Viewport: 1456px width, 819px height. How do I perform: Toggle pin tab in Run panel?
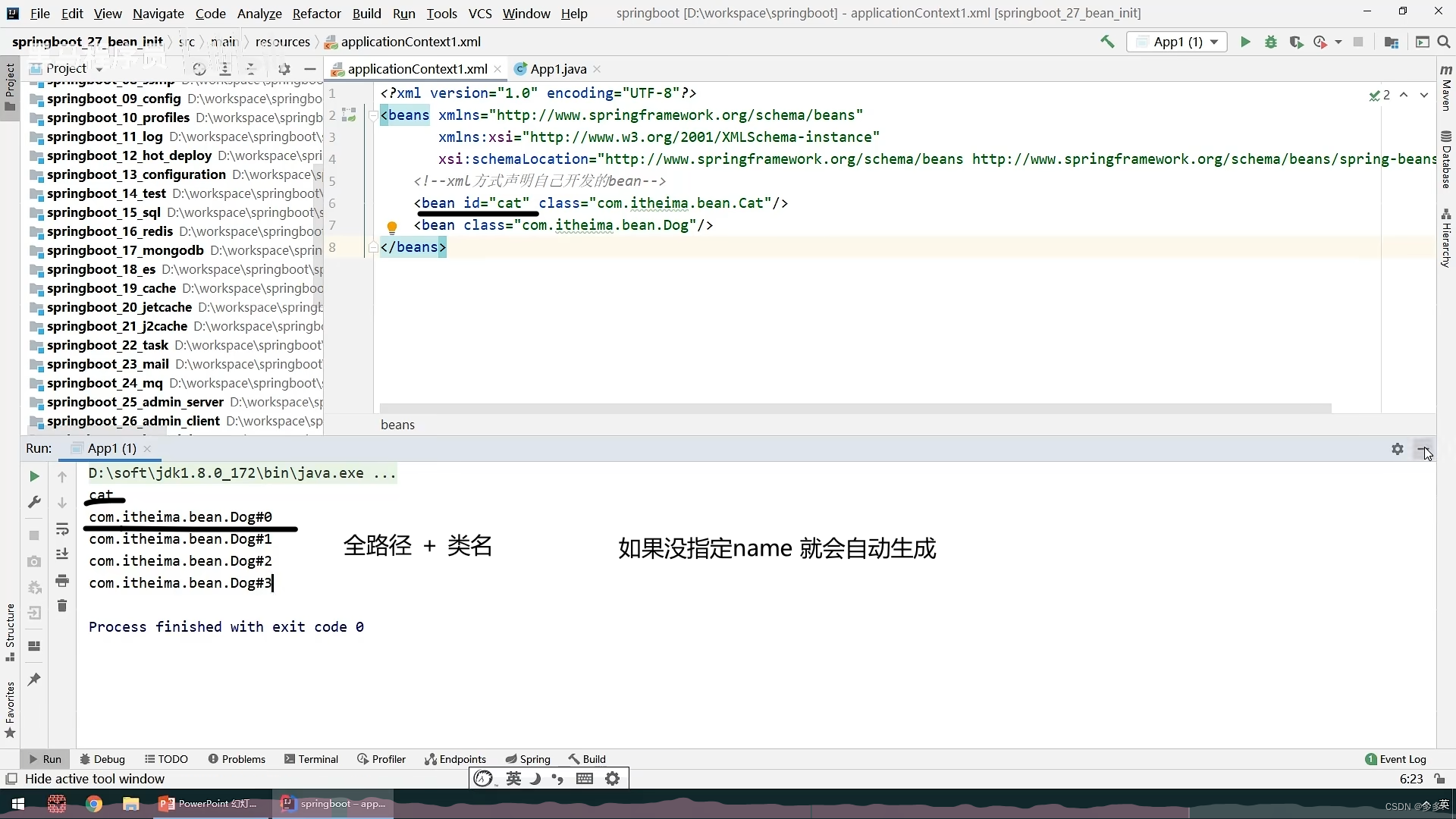point(34,679)
